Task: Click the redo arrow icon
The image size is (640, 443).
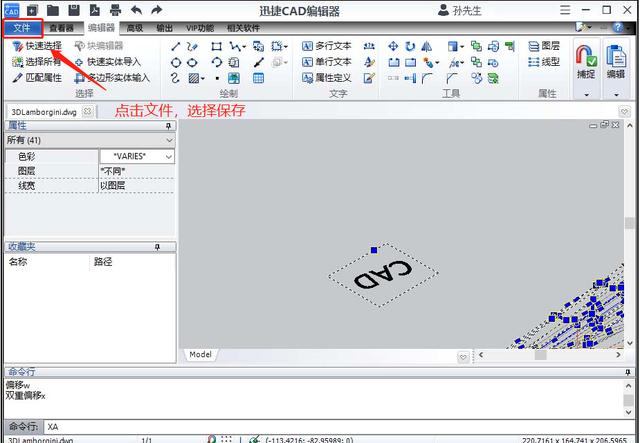Action: (157, 10)
